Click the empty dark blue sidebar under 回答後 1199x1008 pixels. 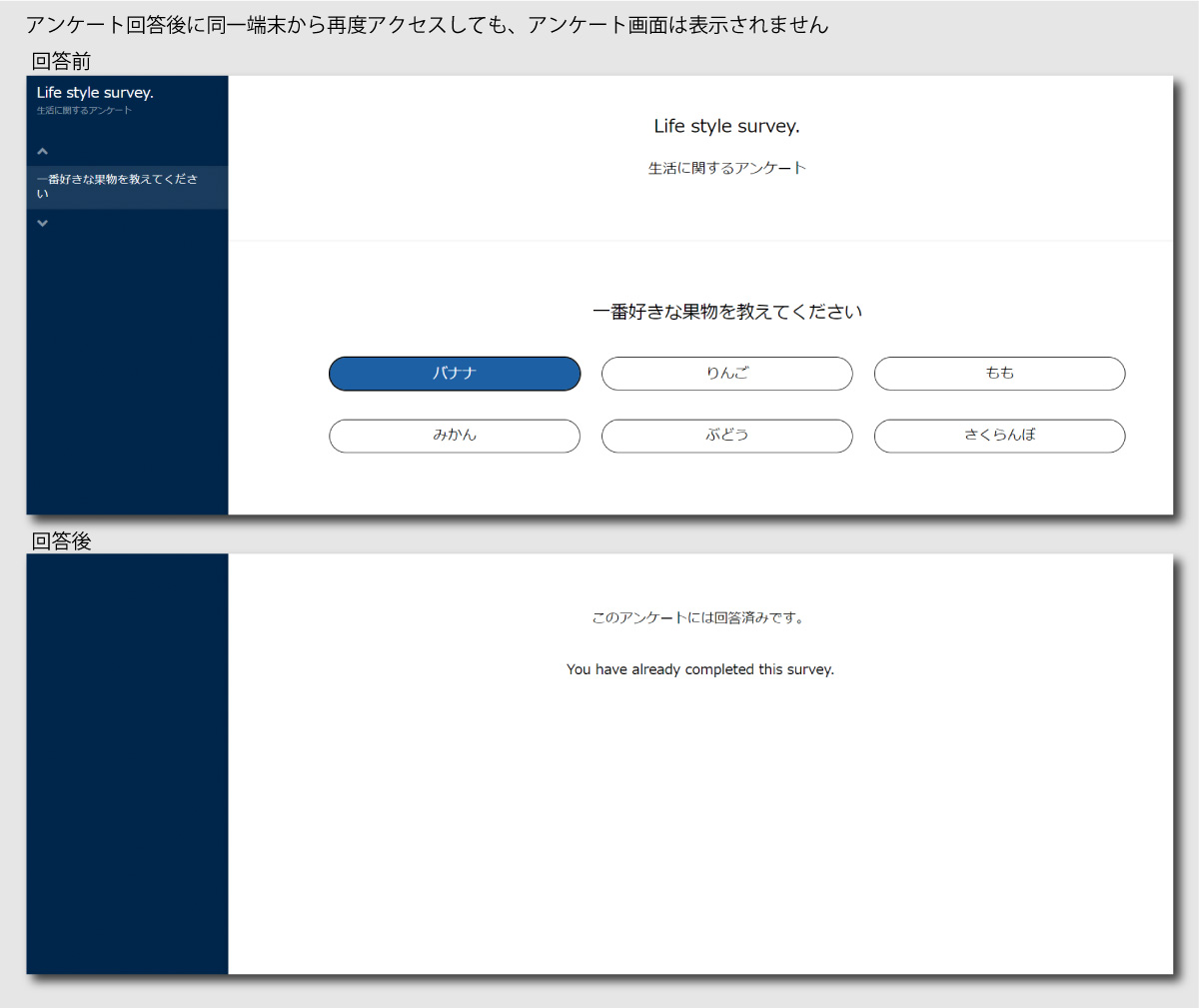(127, 764)
